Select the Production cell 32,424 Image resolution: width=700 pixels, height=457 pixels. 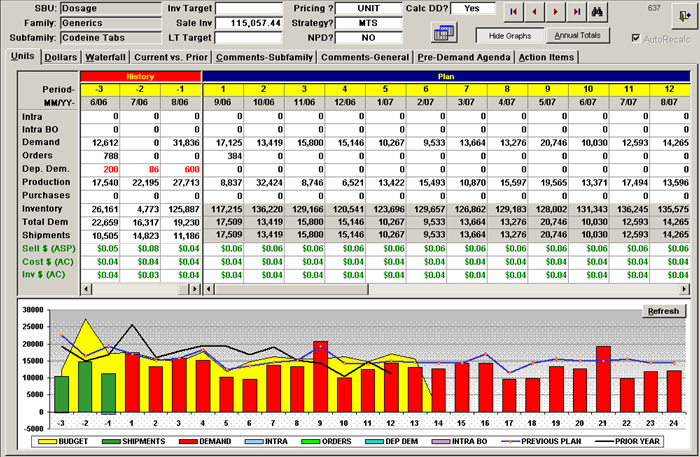(x=264, y=183)
